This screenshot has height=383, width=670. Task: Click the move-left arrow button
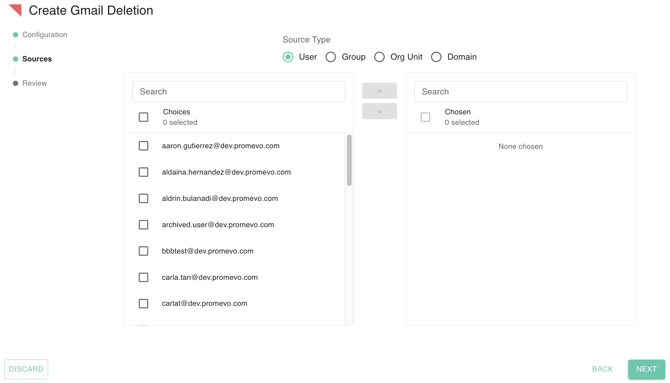coord(379,111)
